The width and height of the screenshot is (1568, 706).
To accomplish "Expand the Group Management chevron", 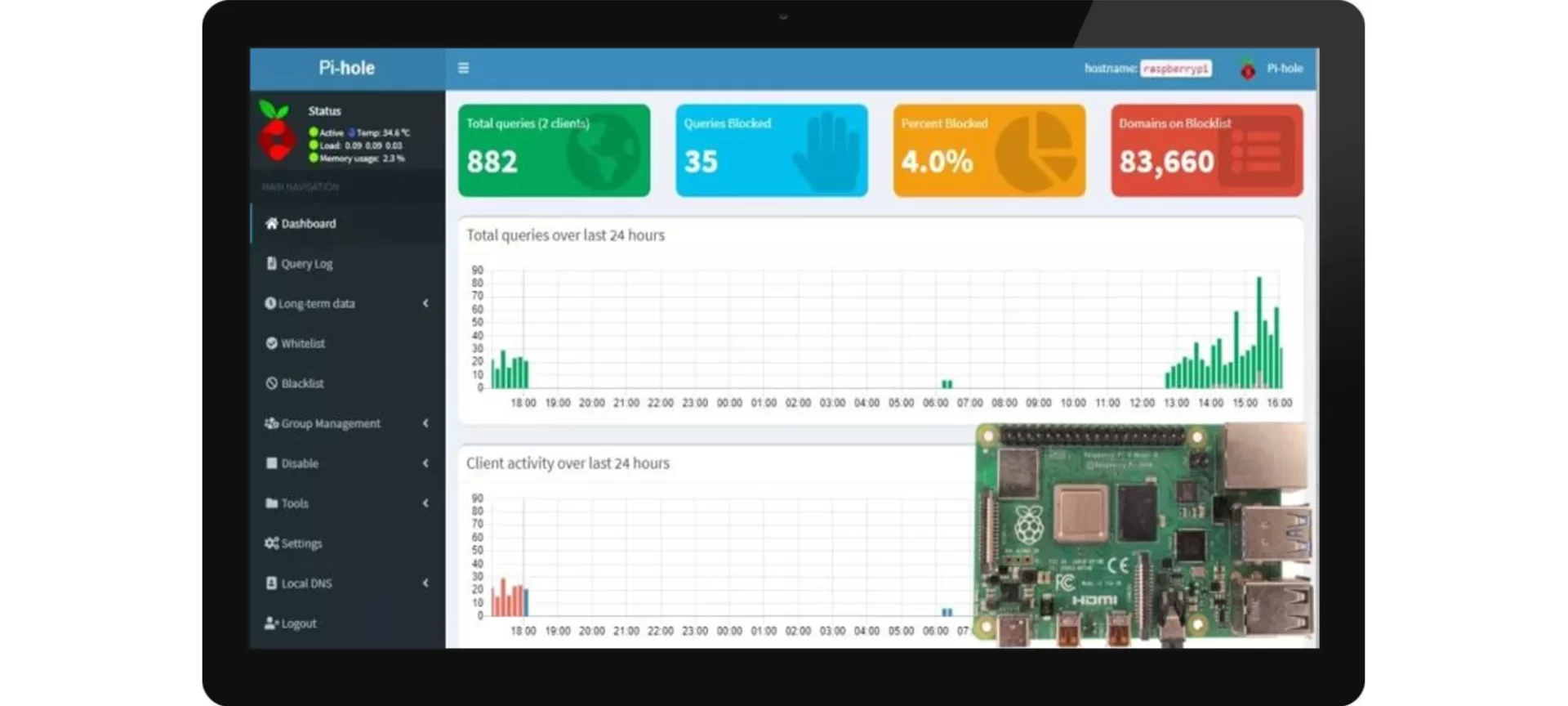I will pyautogui.click(x=425, y=423).
